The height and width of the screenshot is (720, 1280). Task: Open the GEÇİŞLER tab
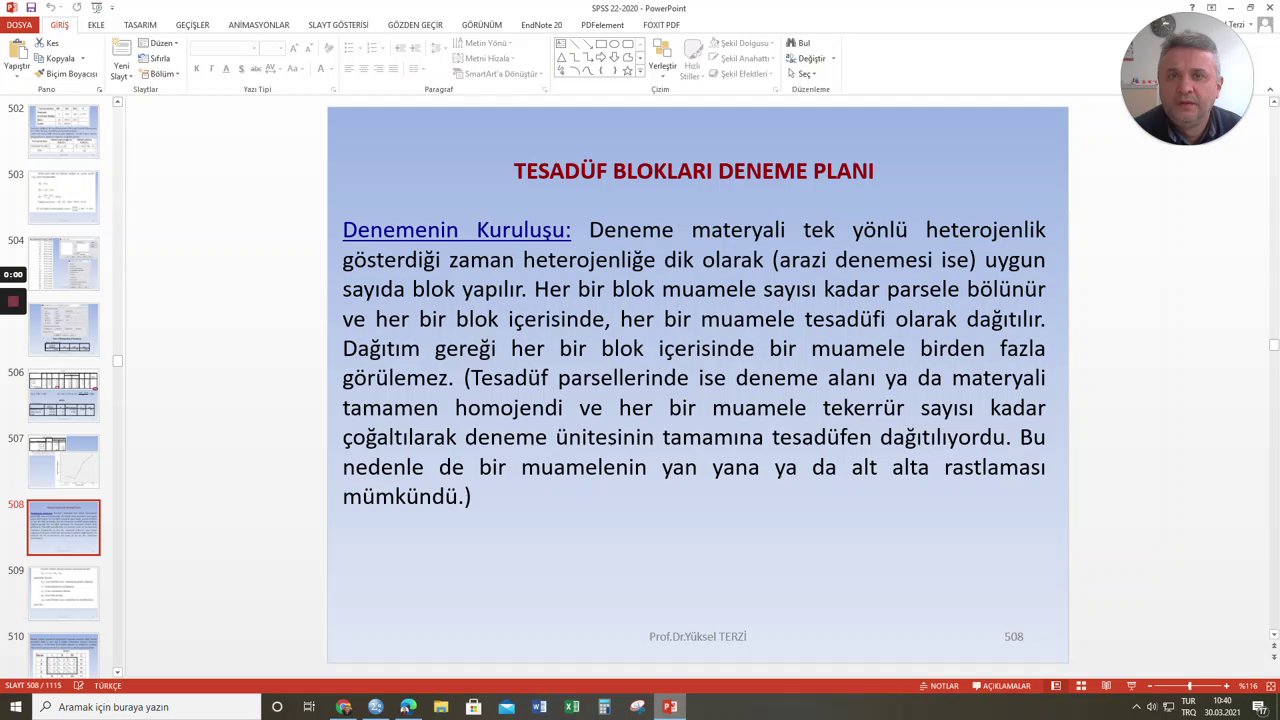(192, 25)
